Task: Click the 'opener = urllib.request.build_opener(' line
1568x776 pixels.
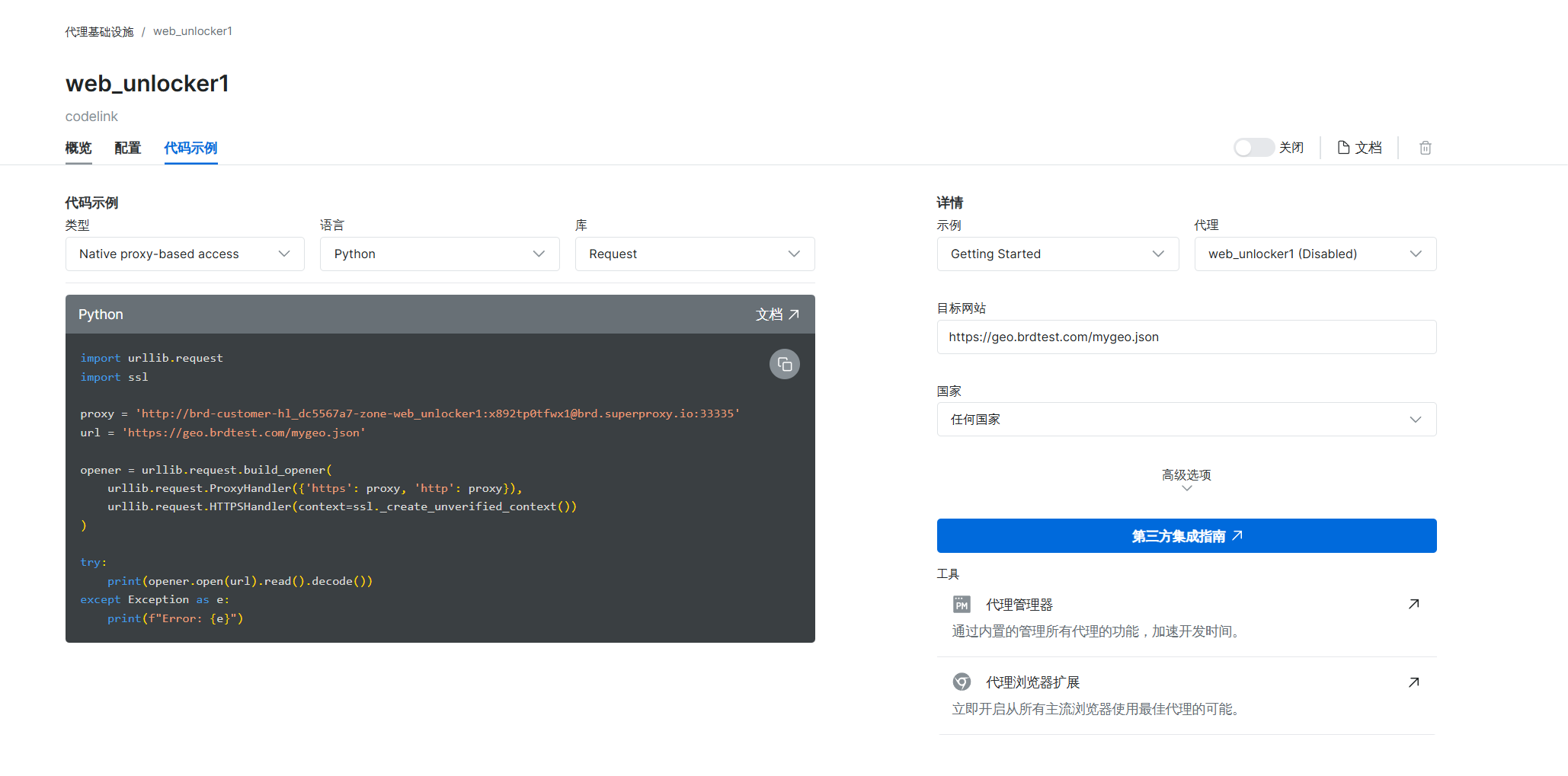Action: pos(206,470)
